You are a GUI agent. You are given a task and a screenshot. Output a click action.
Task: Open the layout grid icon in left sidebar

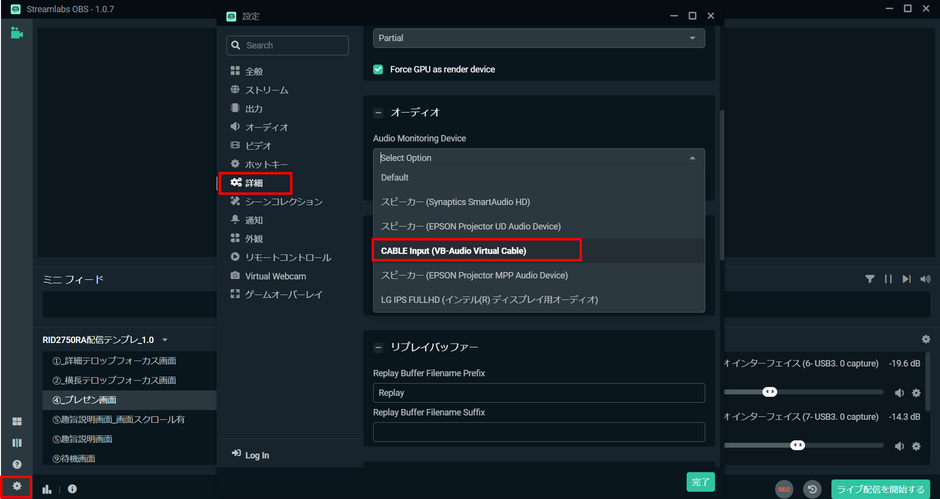[x=17, y=422]
